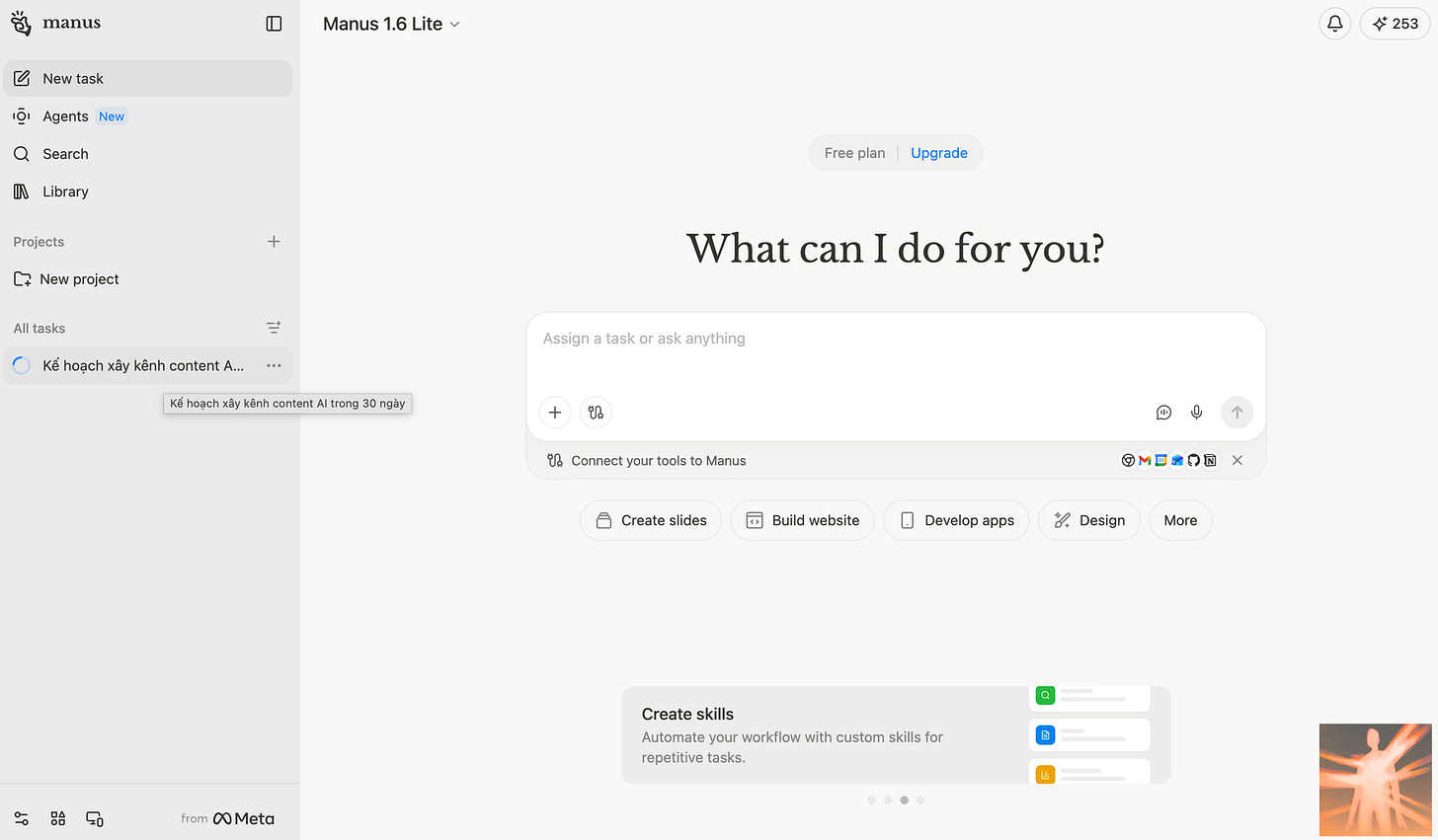Open More options

click(x=1180, y=520)
